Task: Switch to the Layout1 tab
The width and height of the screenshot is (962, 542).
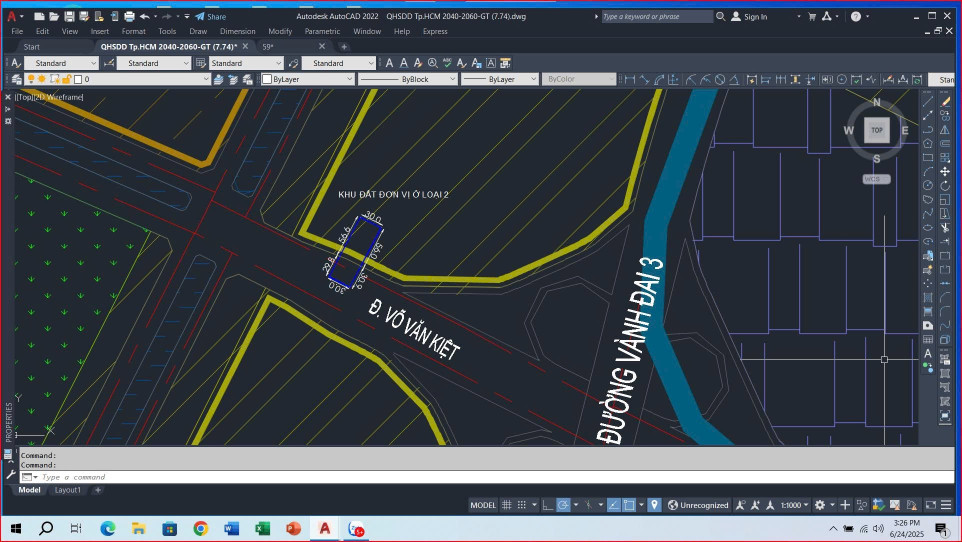Action: pos(67,490)
